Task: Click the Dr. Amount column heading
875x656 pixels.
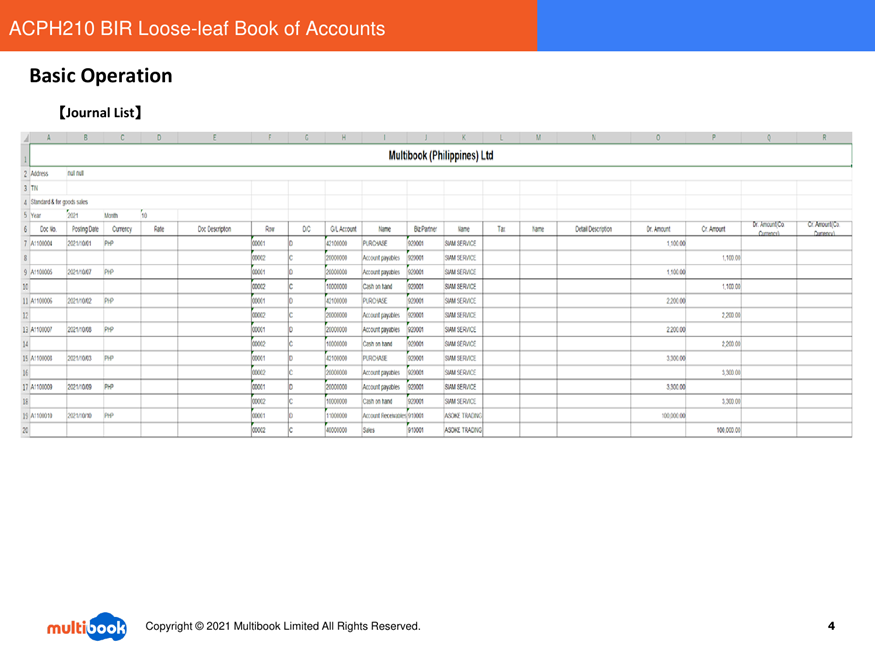Action: pos(658,229)
